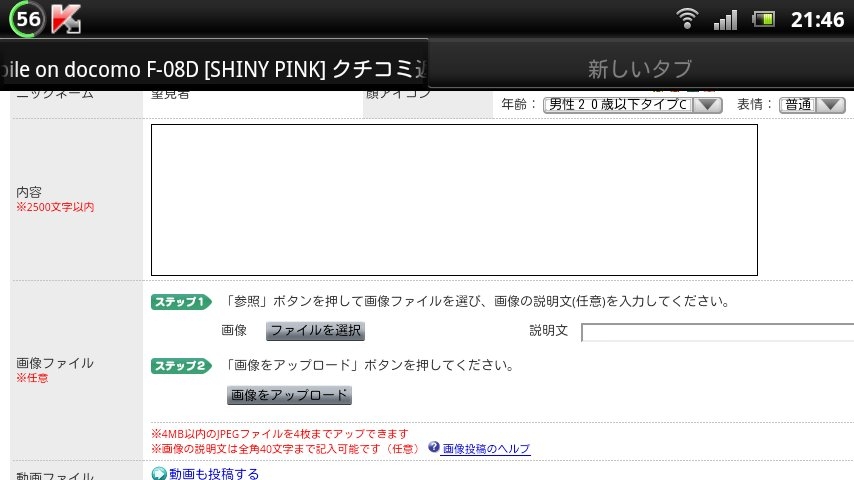Viewport: 854px width, 480px height.
Task: Click the green ステップ2 badge
Action: pyautogui.click(x=181, y=366)
